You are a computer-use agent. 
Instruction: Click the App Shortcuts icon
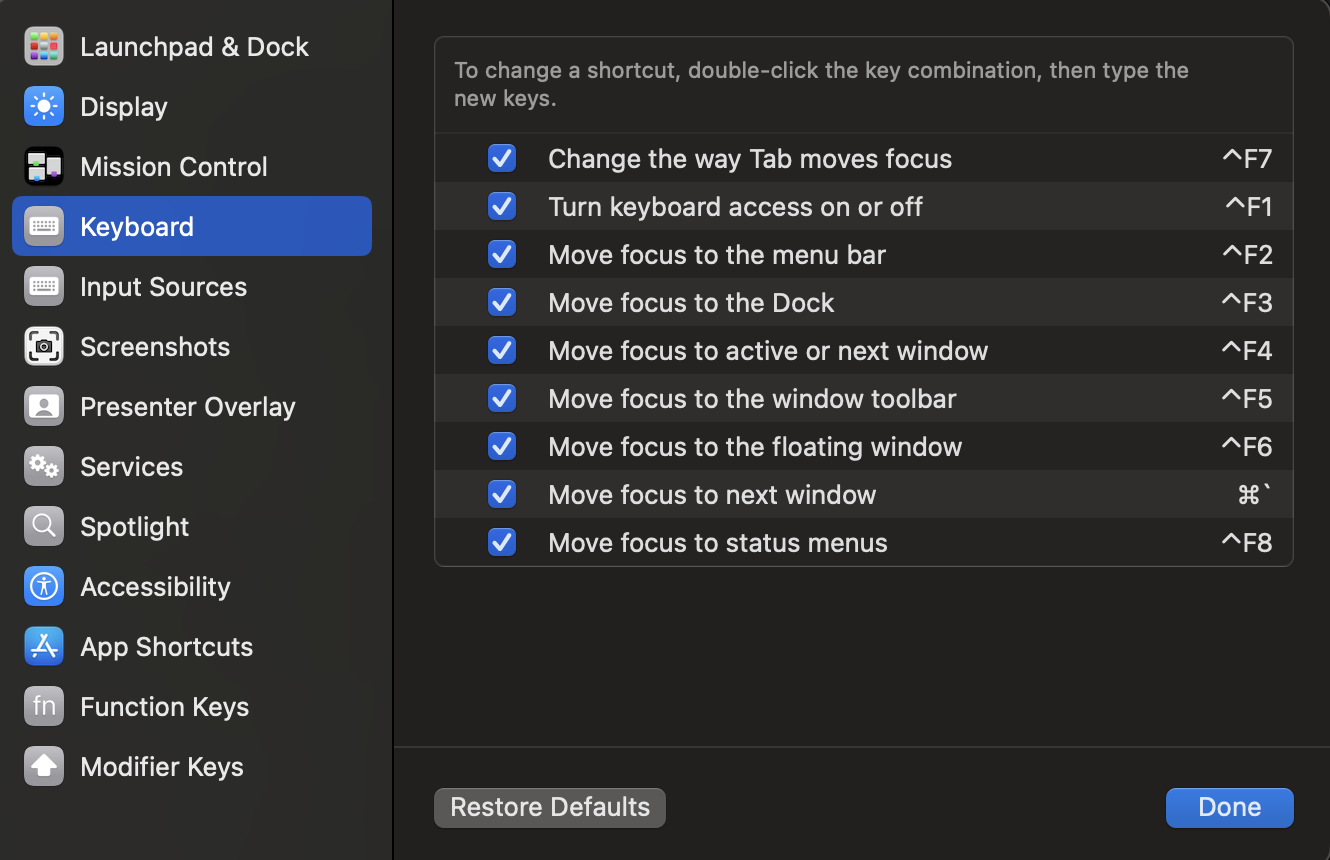[44, 647]
